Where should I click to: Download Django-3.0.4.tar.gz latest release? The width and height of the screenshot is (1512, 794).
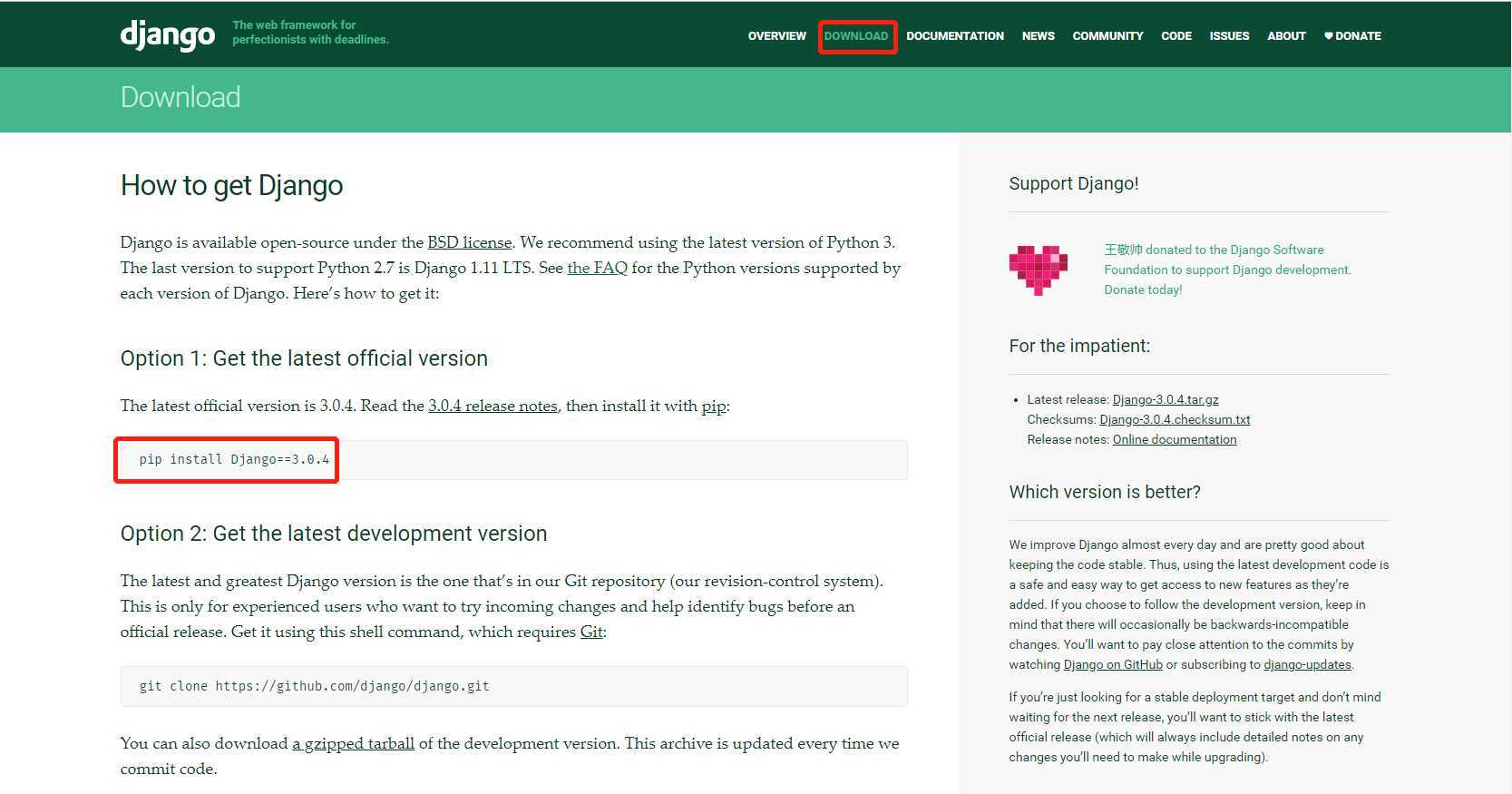[1166, 399]
